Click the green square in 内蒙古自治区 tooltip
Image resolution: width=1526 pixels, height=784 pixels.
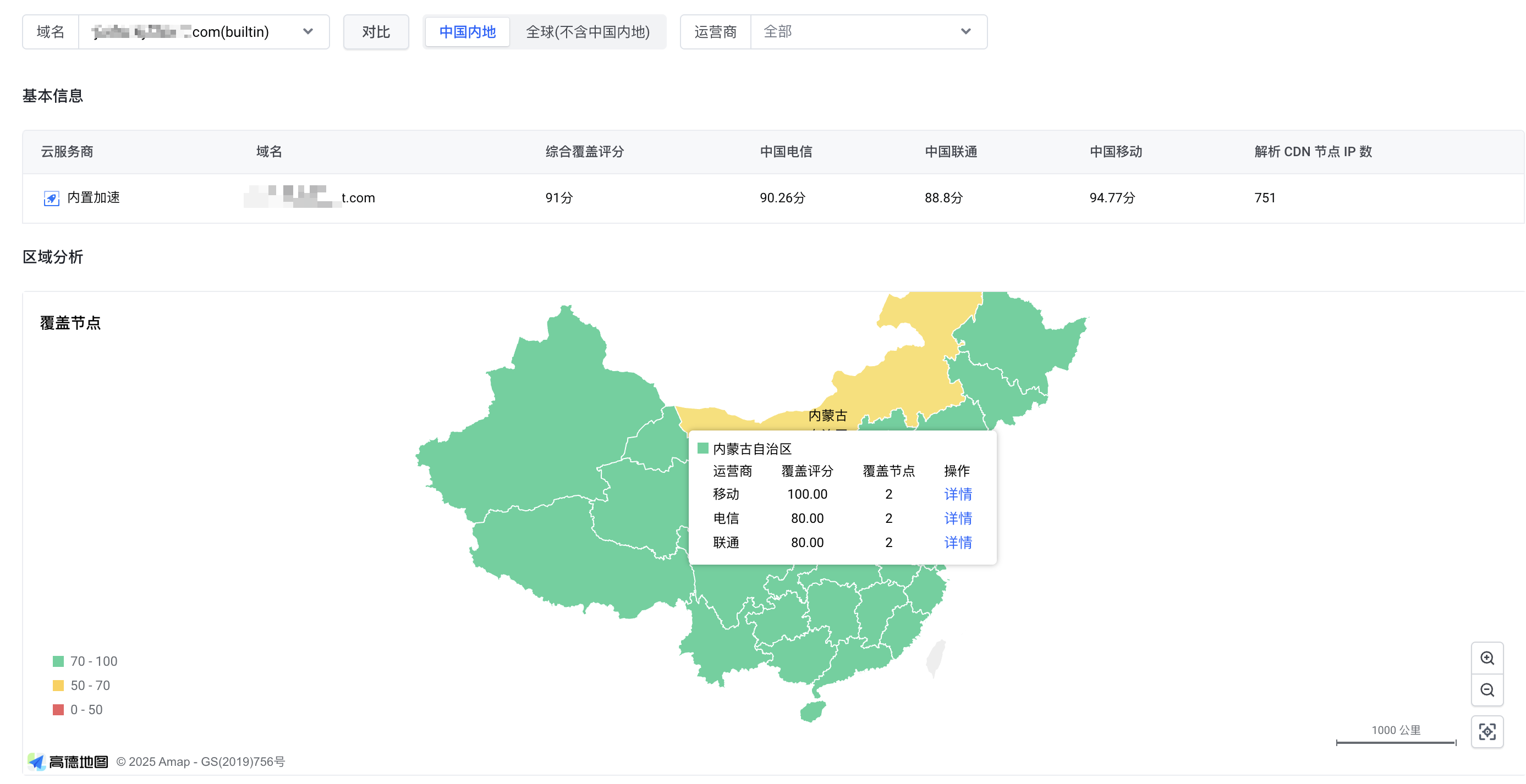point(703,448)
